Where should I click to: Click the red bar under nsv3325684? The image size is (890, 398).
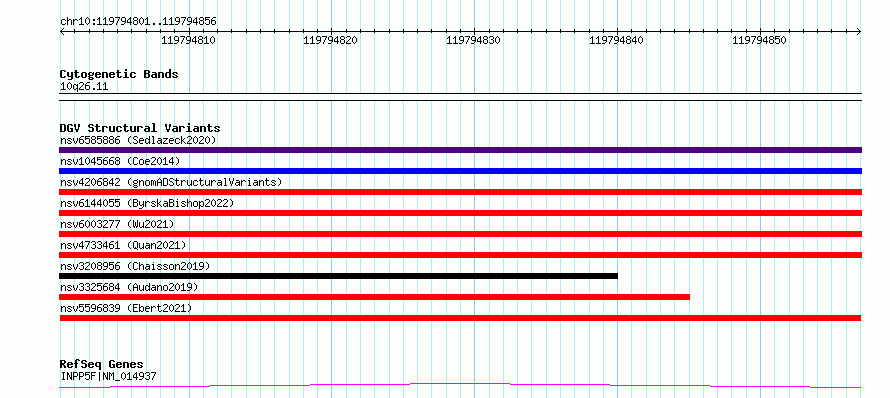tap(375, 297)
